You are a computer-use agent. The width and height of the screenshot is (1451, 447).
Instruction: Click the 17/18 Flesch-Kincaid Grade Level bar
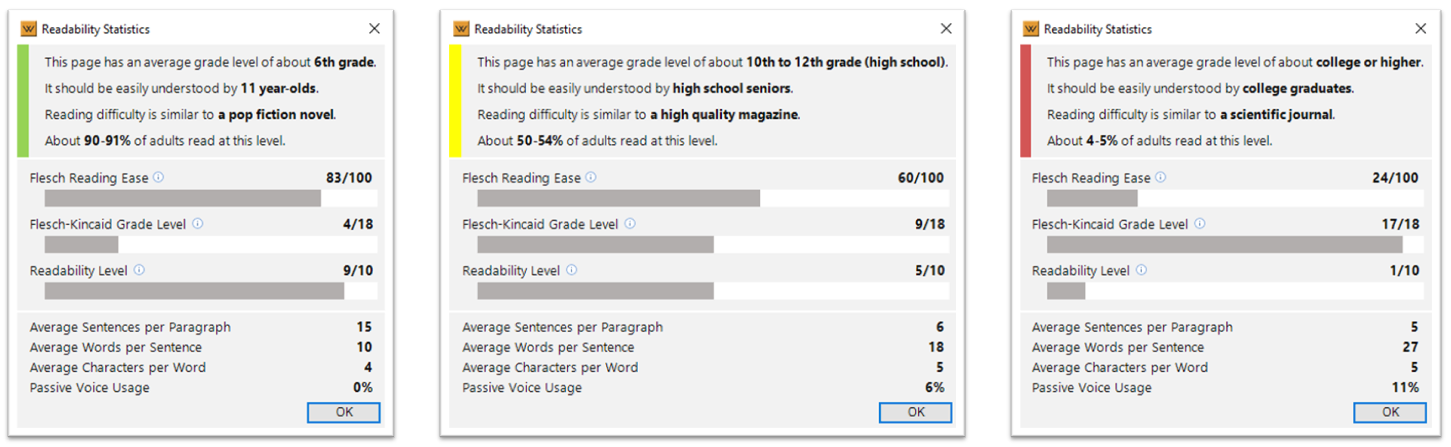[x=1233, y=244]
